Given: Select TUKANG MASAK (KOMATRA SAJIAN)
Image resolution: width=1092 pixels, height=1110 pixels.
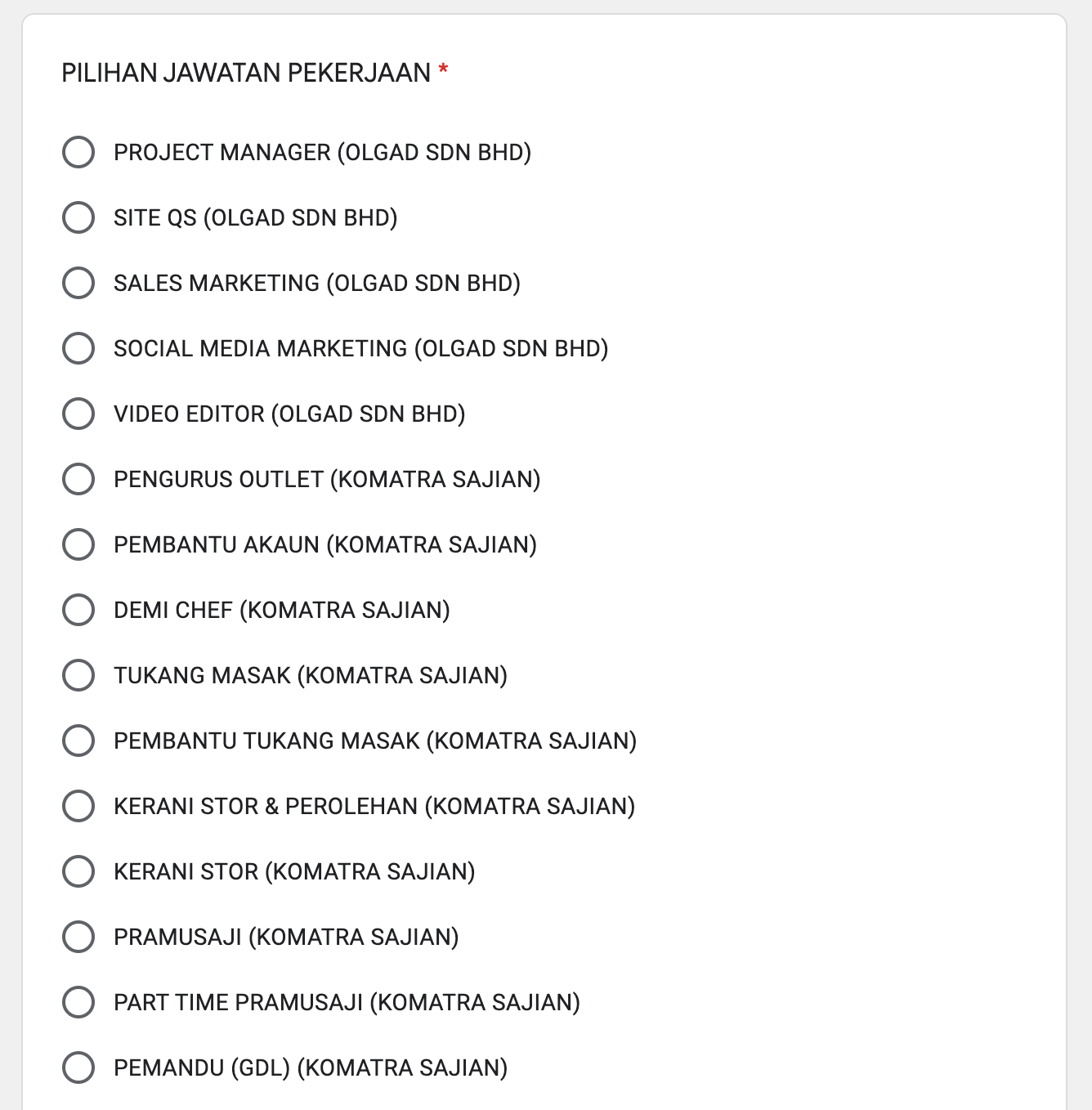Looking at the screenshot, I should tap(78, 676).
